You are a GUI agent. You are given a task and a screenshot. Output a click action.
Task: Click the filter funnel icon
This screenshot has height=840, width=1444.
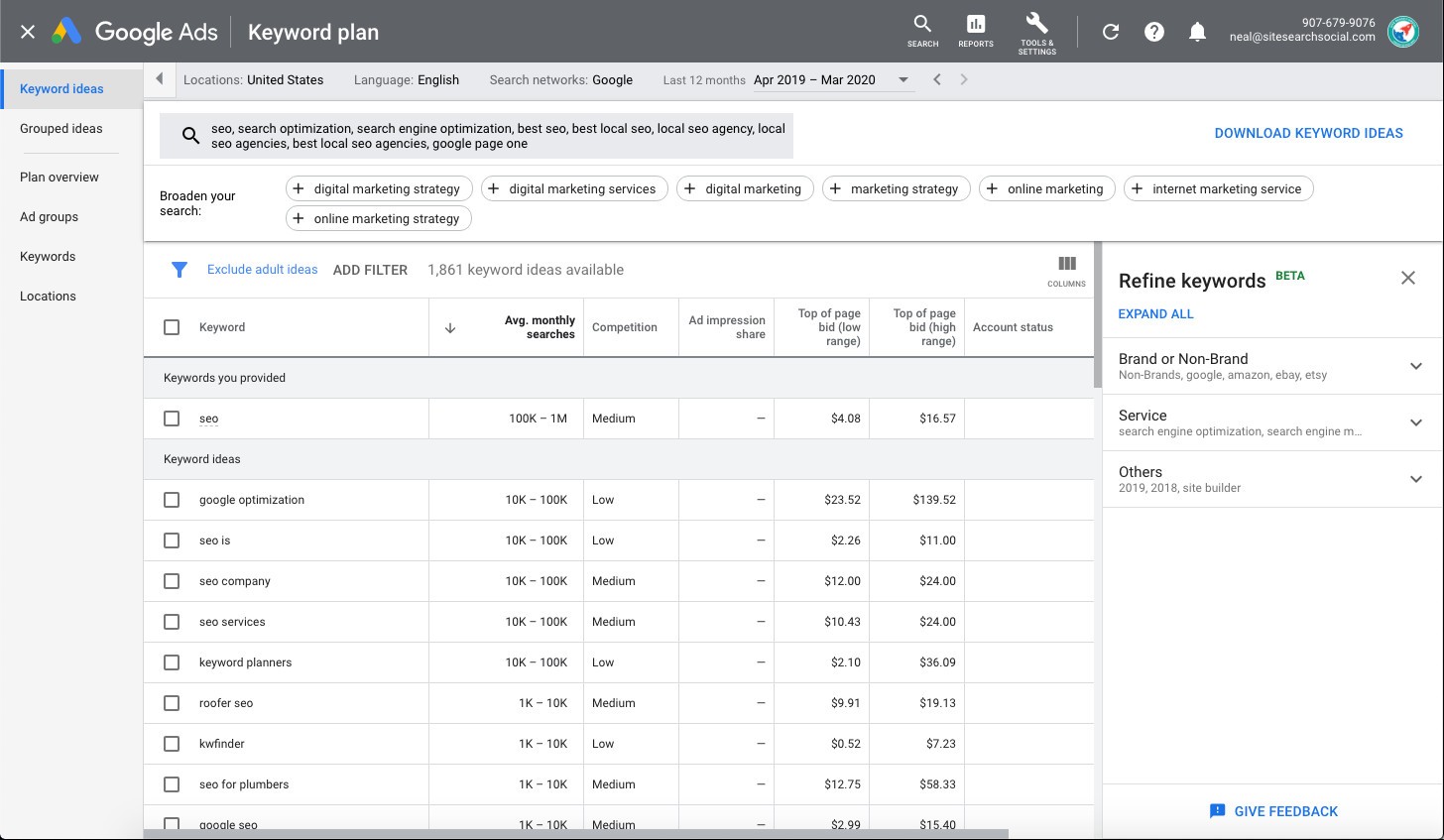[x=180, y=270]
